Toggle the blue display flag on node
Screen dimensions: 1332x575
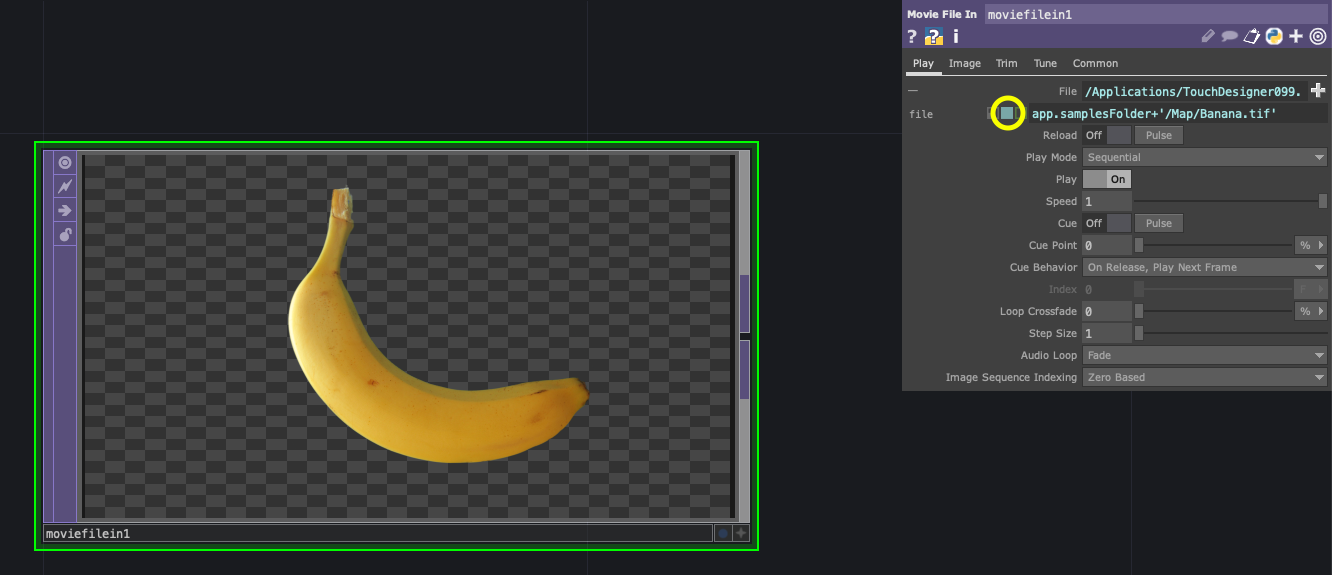point(723,533)
